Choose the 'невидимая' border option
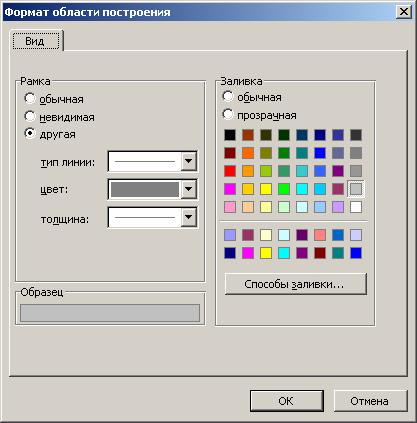The image size is (417, 423). coord(30,116)
